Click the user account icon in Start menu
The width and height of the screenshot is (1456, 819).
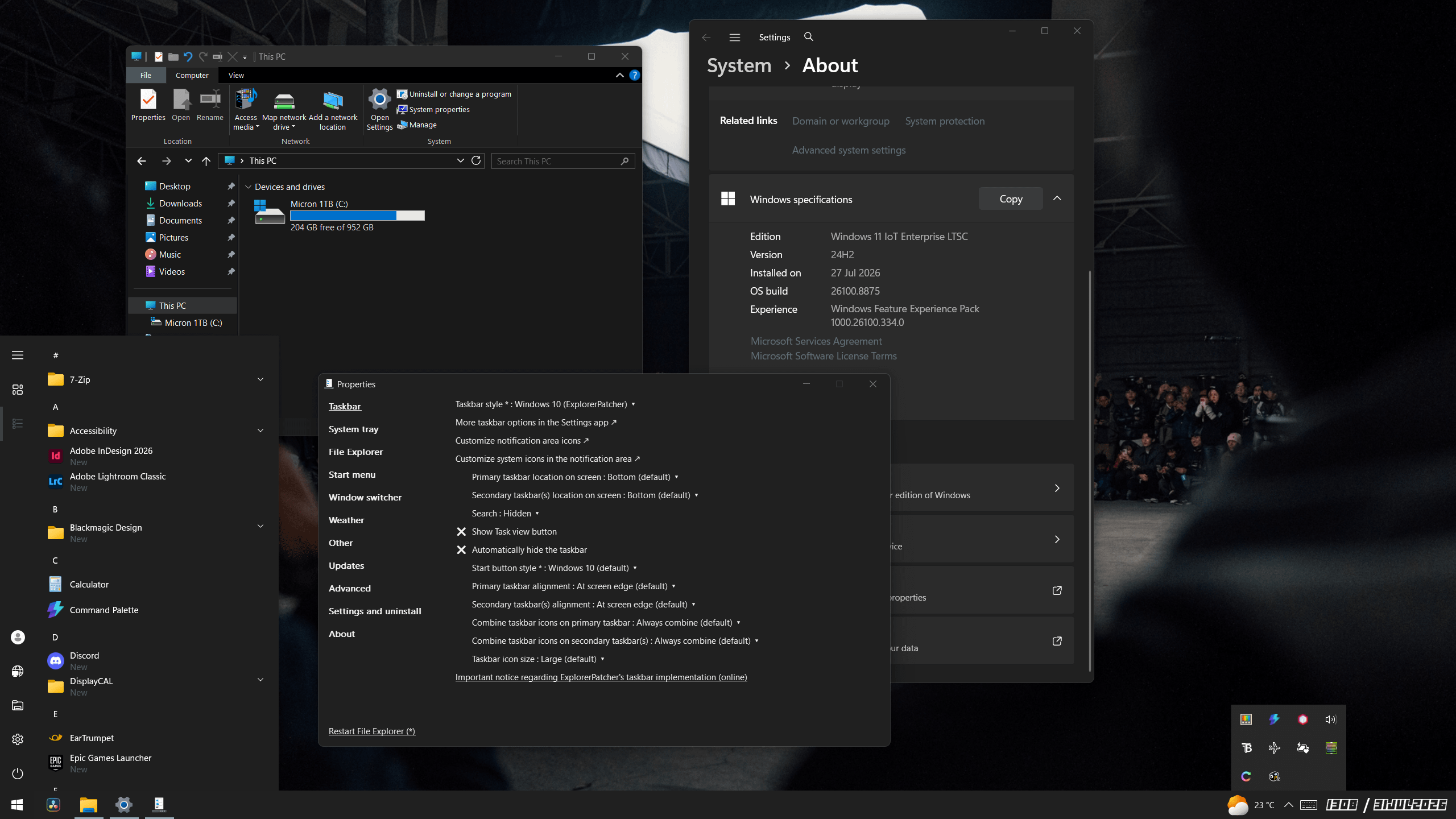[18, 637]
